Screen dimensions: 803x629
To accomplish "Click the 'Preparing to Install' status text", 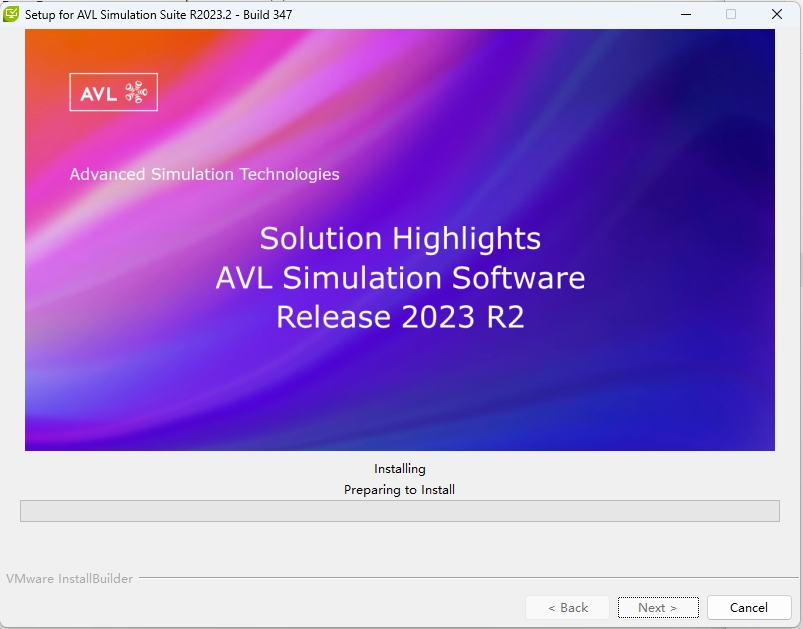I will pos(400,490).
